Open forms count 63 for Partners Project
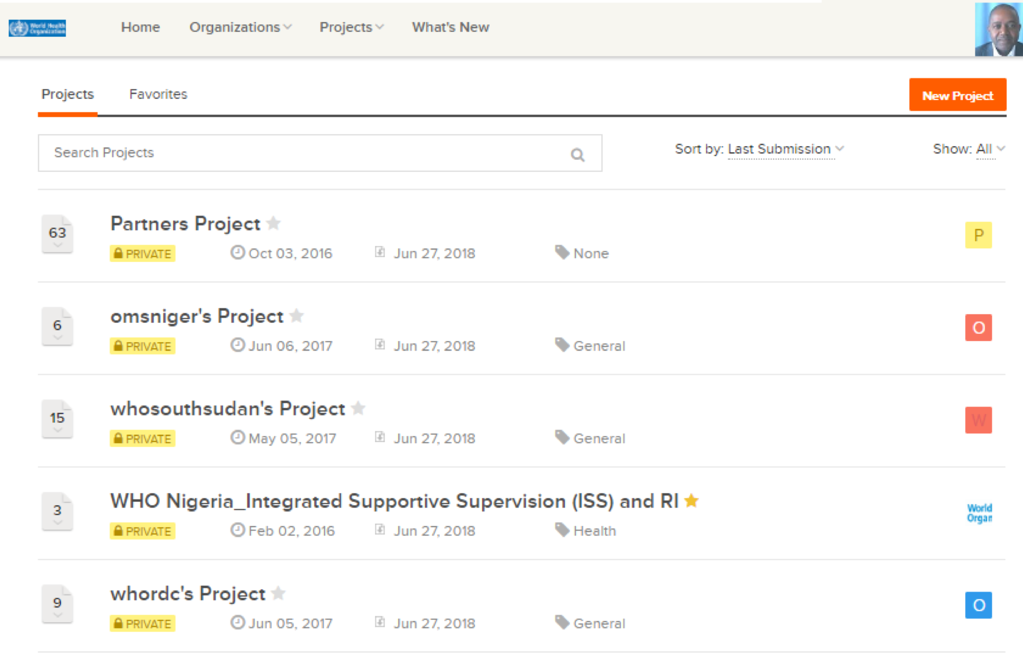The height and width of the screenshot is (670, 1023). coord(57,234)
